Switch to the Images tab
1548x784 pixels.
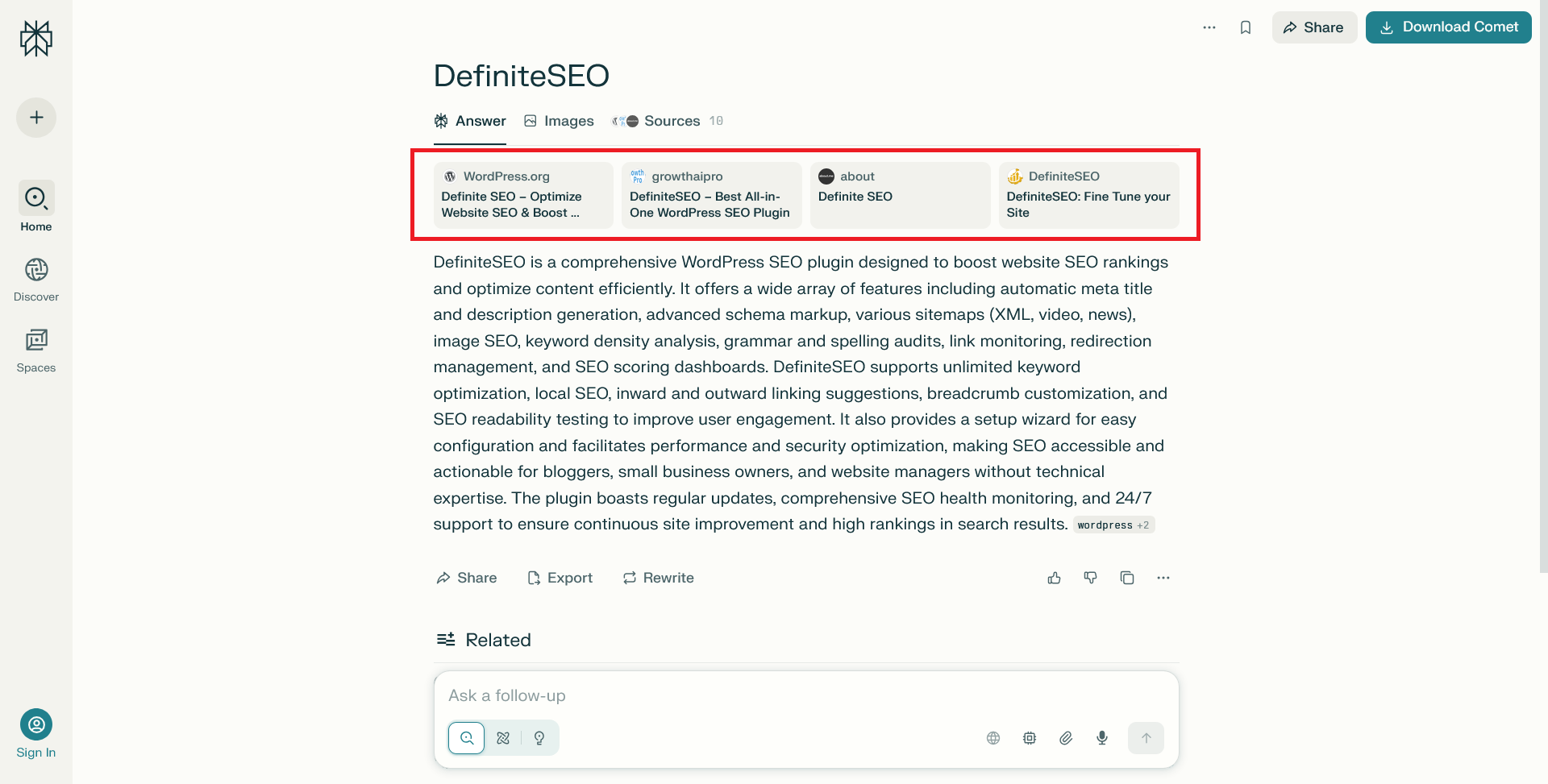tap(559, 121)
